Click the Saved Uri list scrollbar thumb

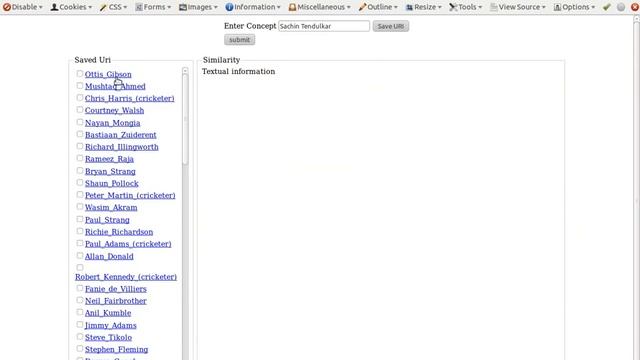pyautogui.click(x=185, y=119)
